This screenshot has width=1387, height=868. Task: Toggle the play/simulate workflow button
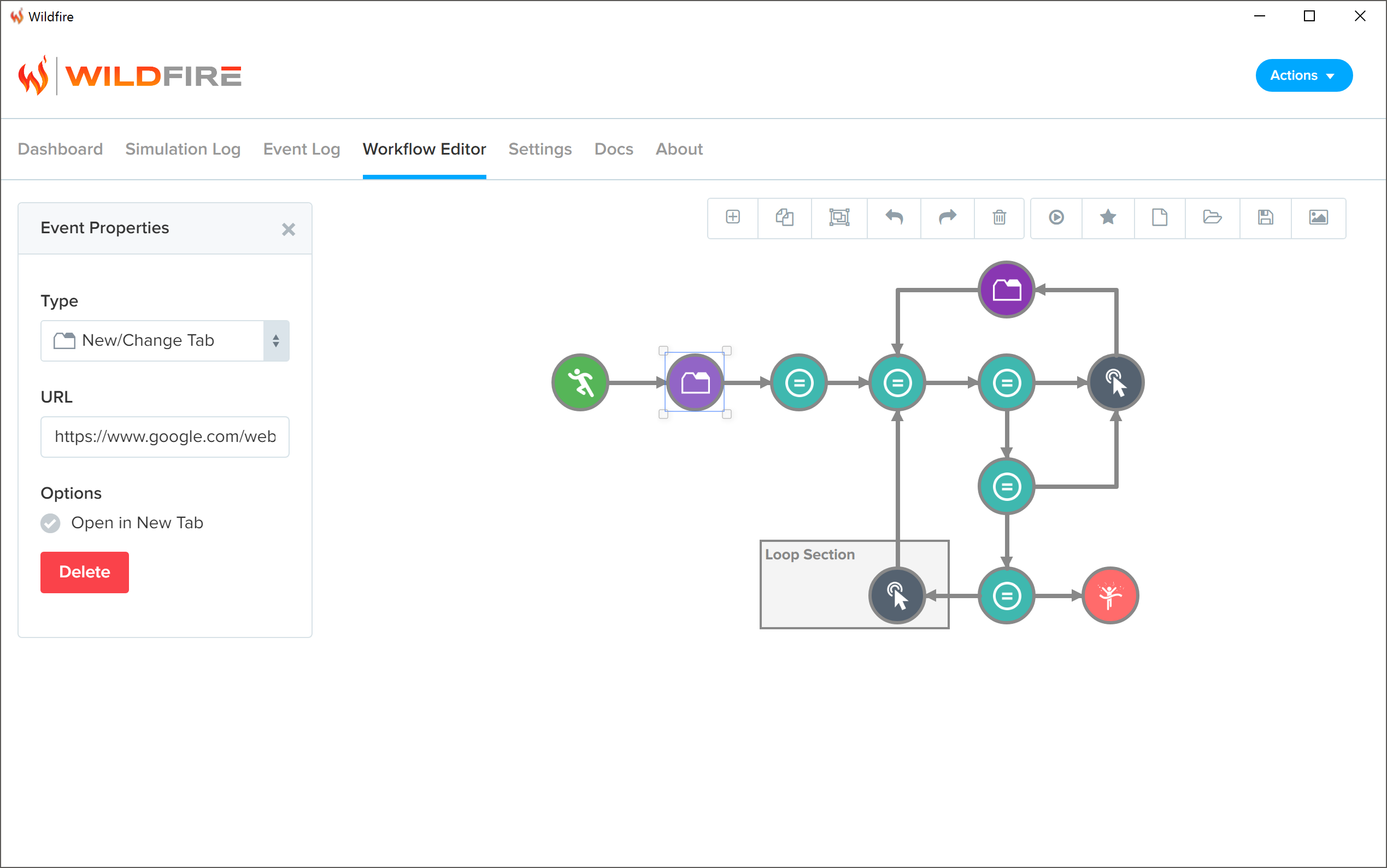click(1055, 217)
